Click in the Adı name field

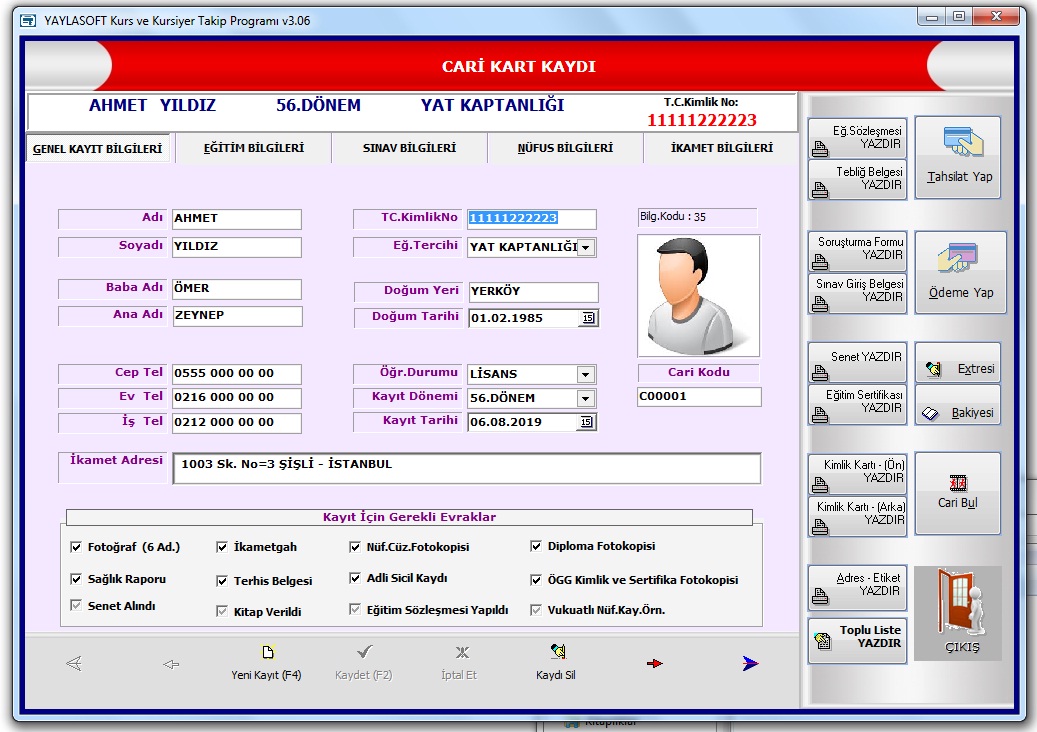tap(237, 219)
